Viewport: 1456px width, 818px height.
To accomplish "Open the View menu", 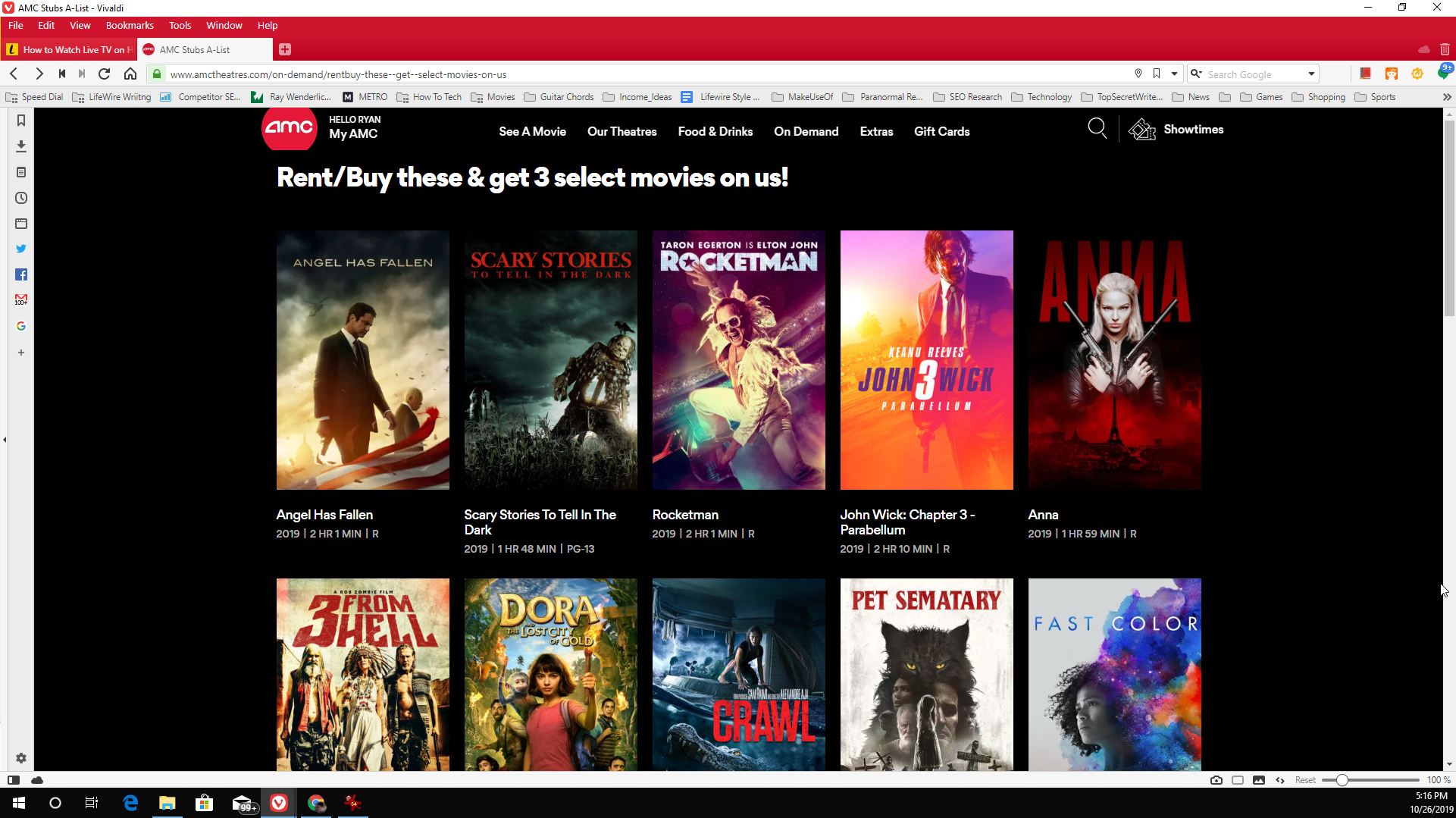I will 80,25.
